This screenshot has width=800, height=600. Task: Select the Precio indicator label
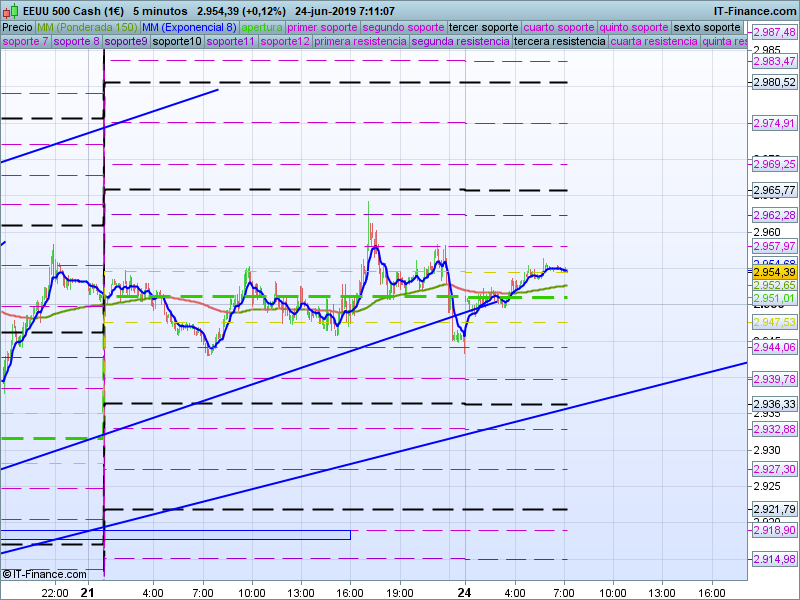coord(17,27)
